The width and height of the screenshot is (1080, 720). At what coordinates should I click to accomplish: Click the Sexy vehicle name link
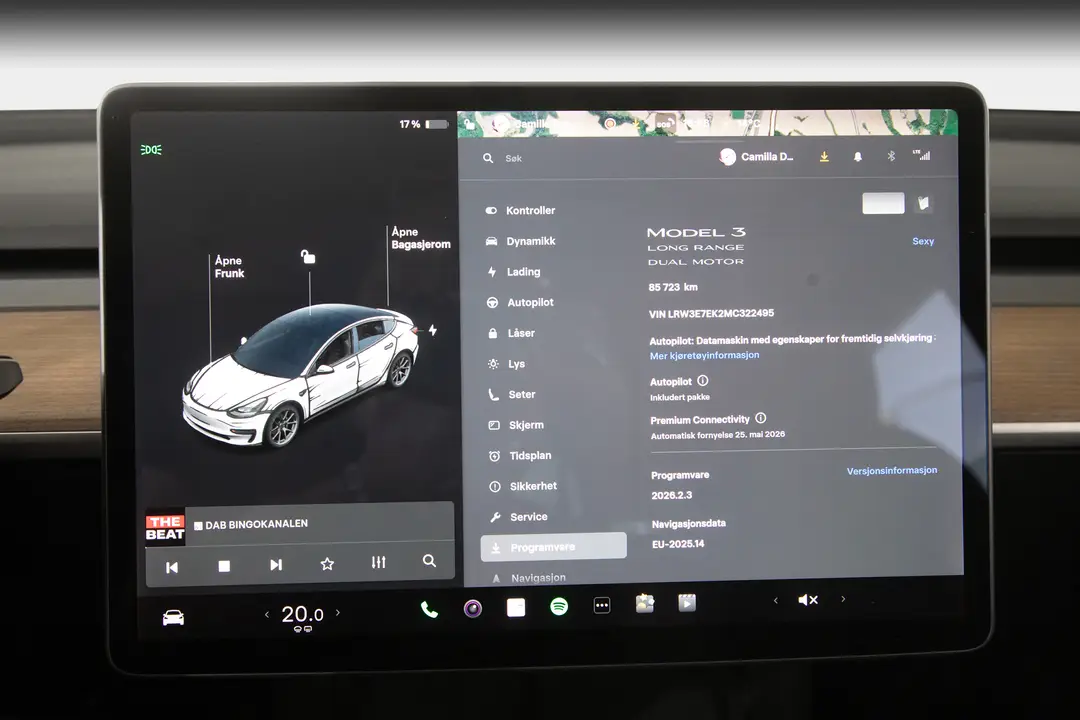click(923, 241)
